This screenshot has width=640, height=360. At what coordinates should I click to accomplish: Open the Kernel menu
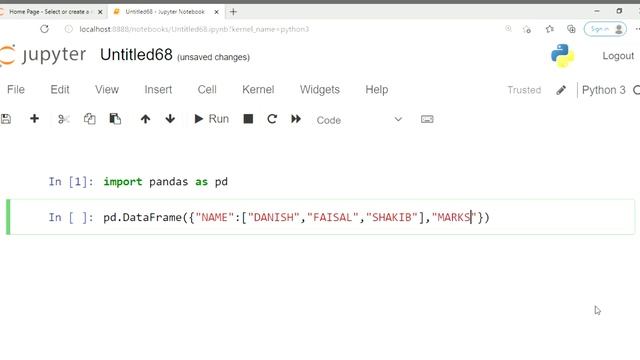tap(258, 89)
